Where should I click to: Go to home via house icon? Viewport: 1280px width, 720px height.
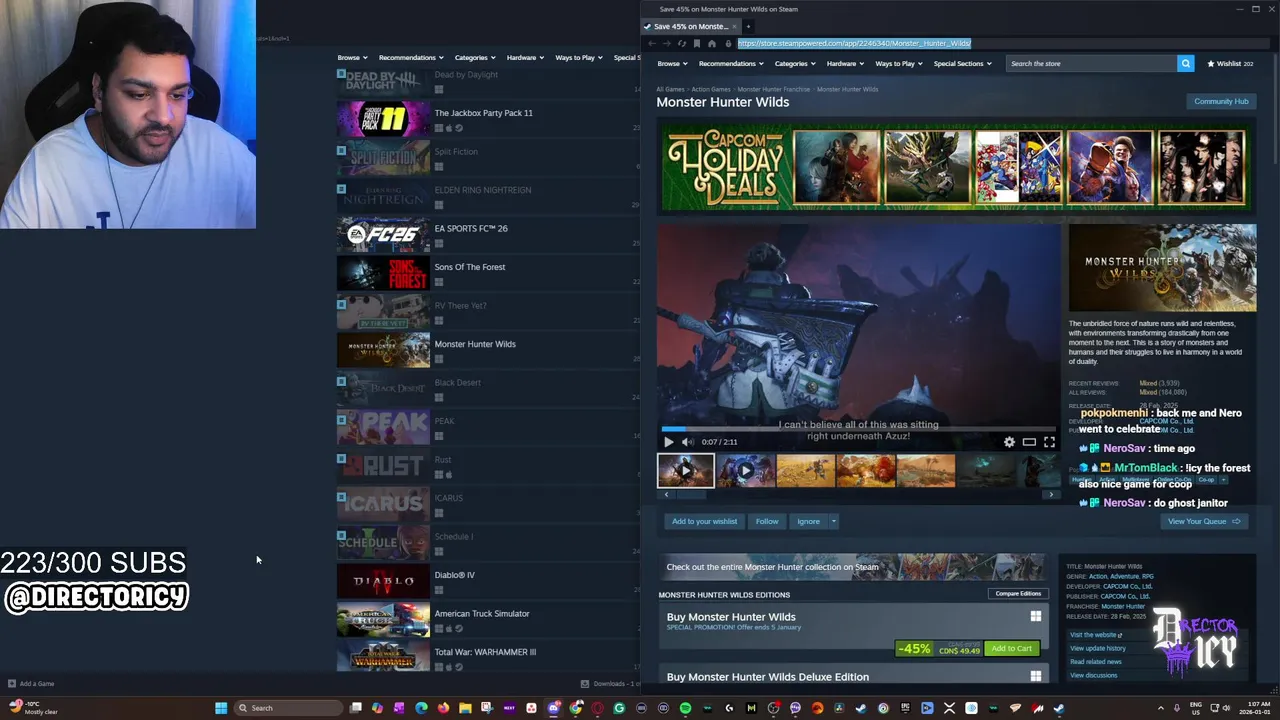click(x=712, y=43)
